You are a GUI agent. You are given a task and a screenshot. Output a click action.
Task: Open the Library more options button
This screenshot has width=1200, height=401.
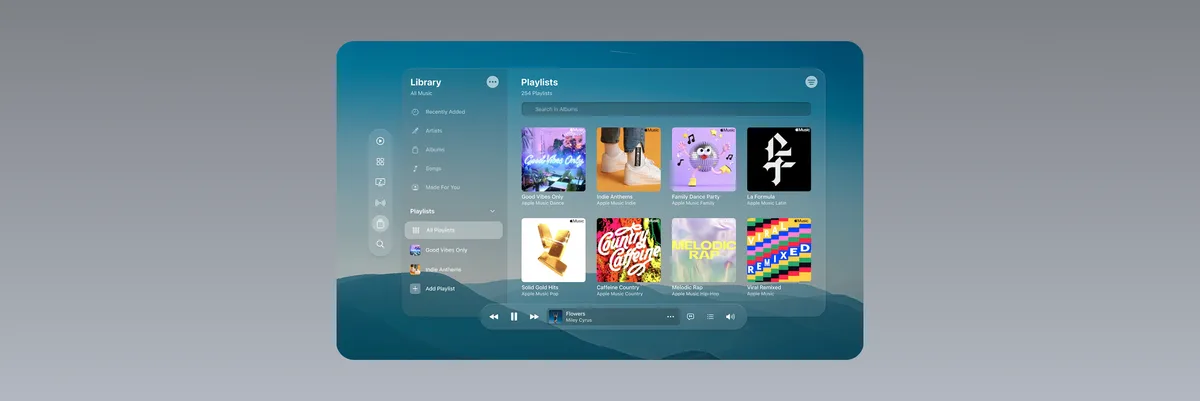point(492,82)
